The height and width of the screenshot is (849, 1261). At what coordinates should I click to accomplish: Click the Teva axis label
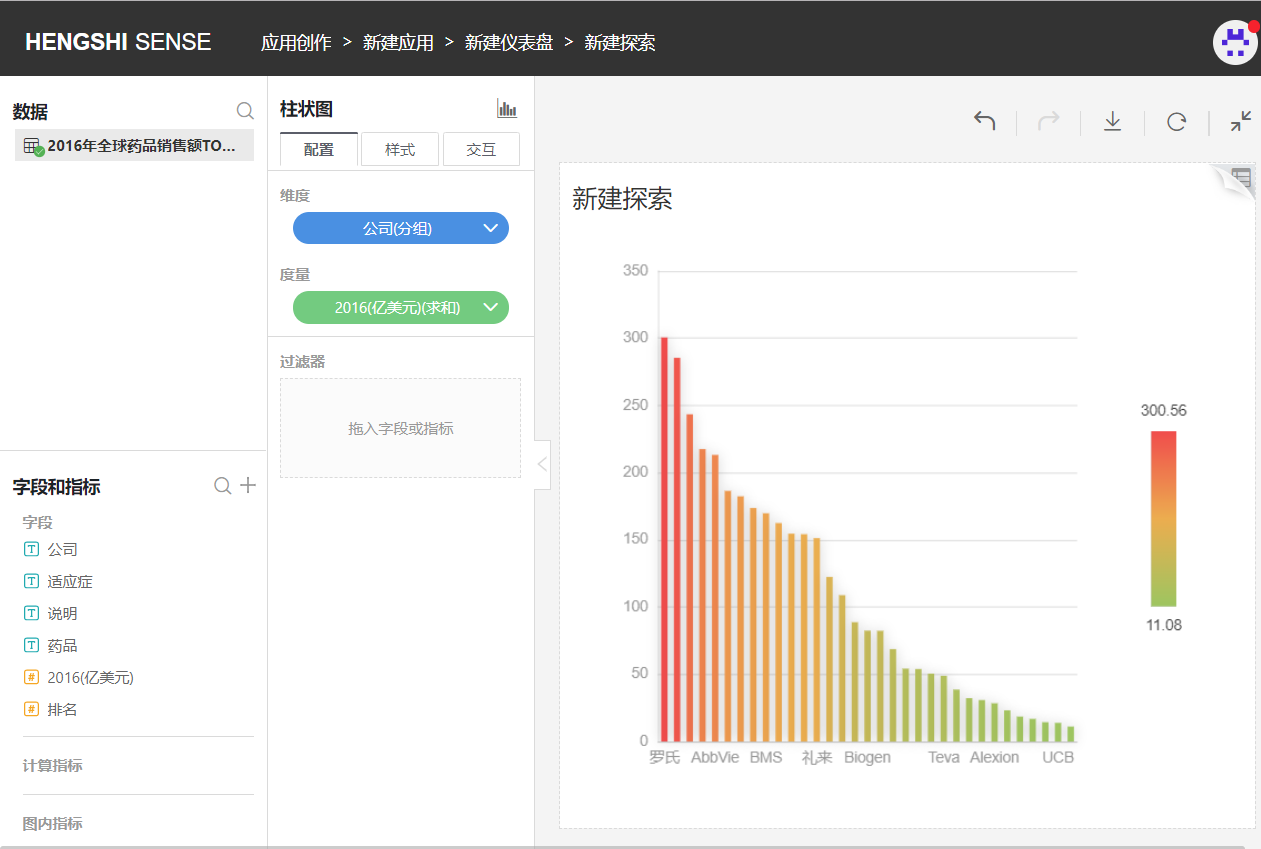point(944,757)
